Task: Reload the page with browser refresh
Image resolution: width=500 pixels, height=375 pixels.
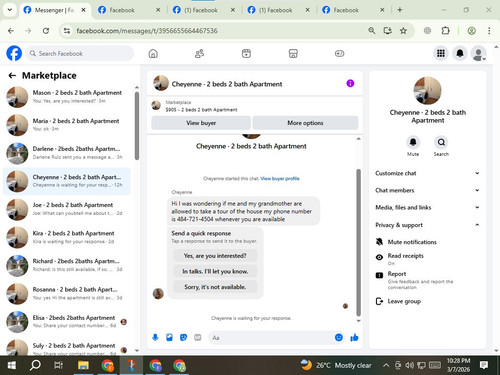Action: click(x=46, y=31)
